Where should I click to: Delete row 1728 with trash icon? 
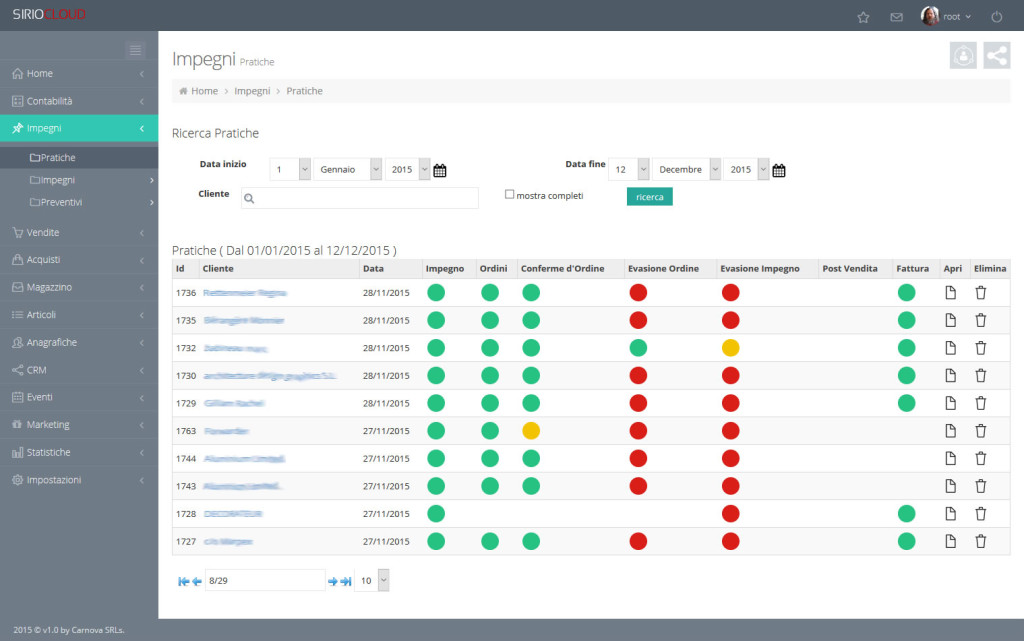coord(980,514)
